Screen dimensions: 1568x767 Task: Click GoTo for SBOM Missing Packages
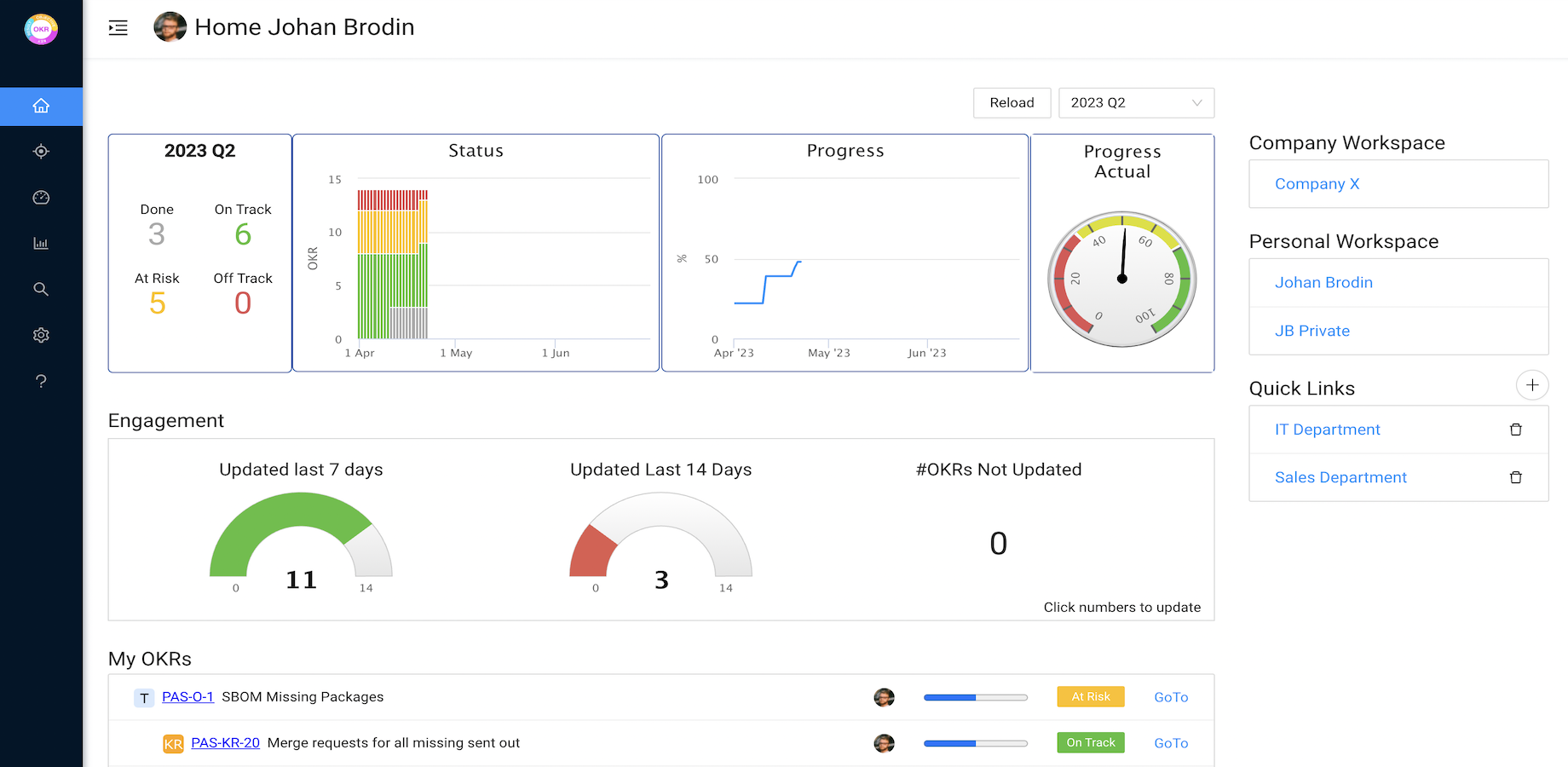click(1170, 697)
